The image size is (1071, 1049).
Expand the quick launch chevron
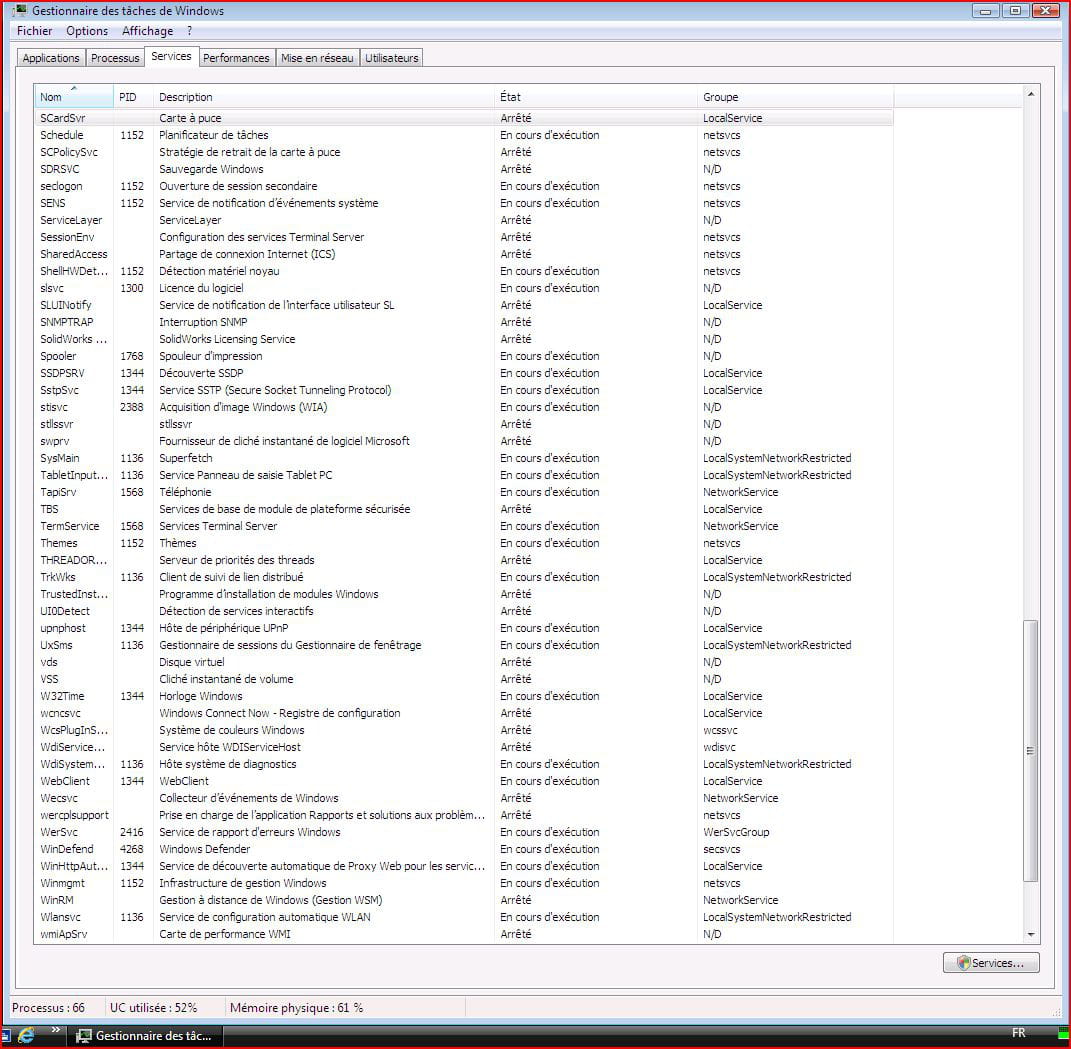[55, 1031]
